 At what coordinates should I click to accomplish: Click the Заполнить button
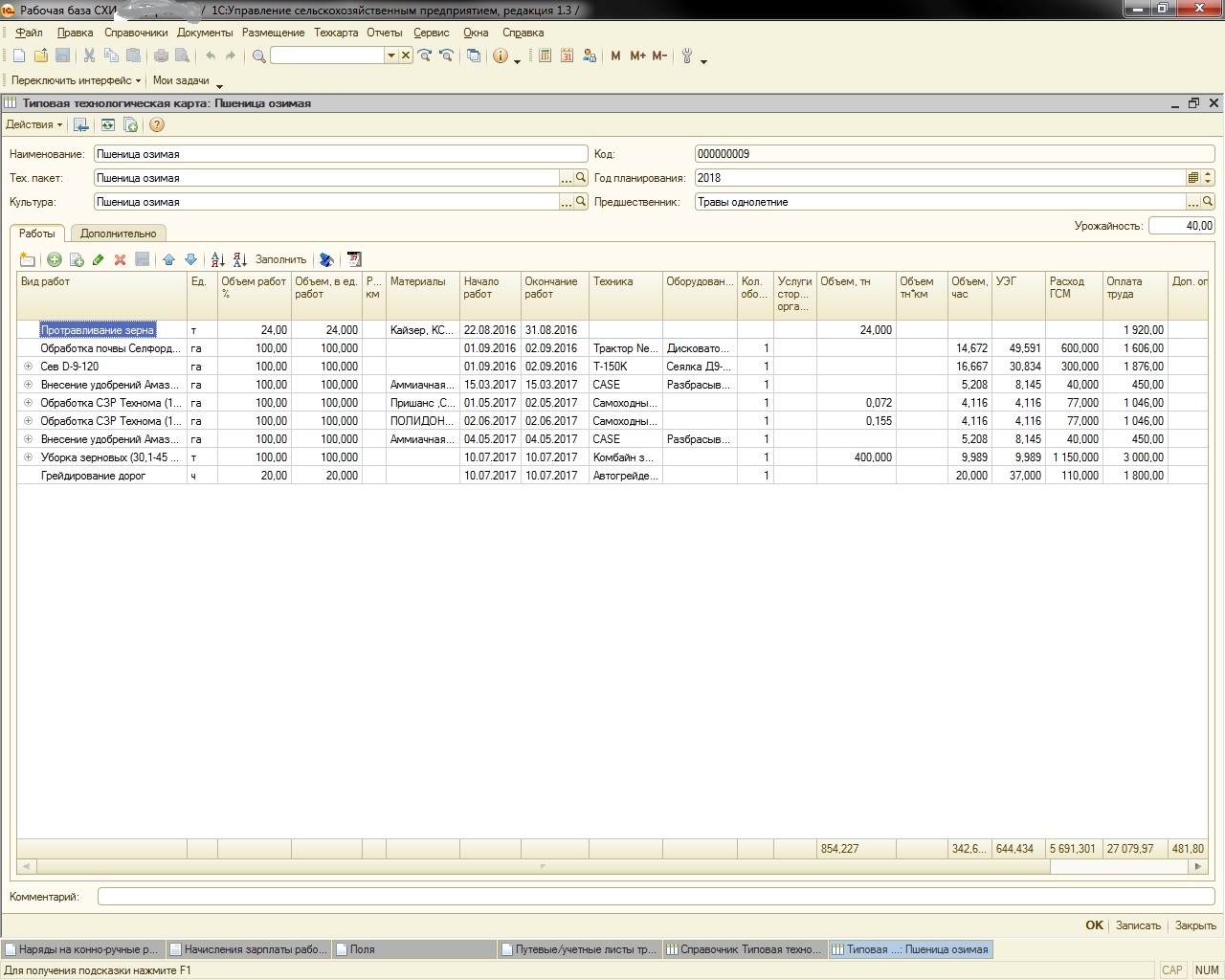[280, 259]
